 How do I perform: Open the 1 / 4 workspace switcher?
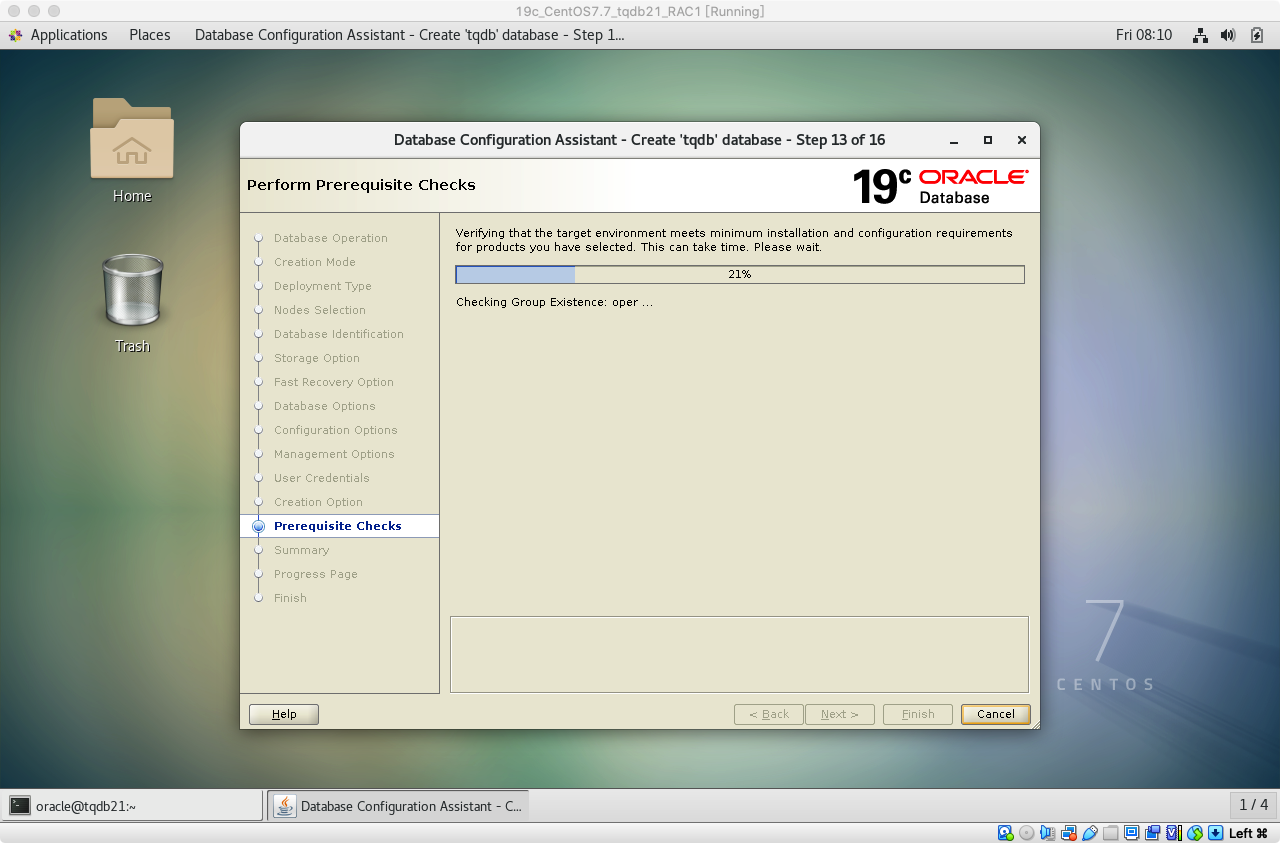click(1253, 805)
